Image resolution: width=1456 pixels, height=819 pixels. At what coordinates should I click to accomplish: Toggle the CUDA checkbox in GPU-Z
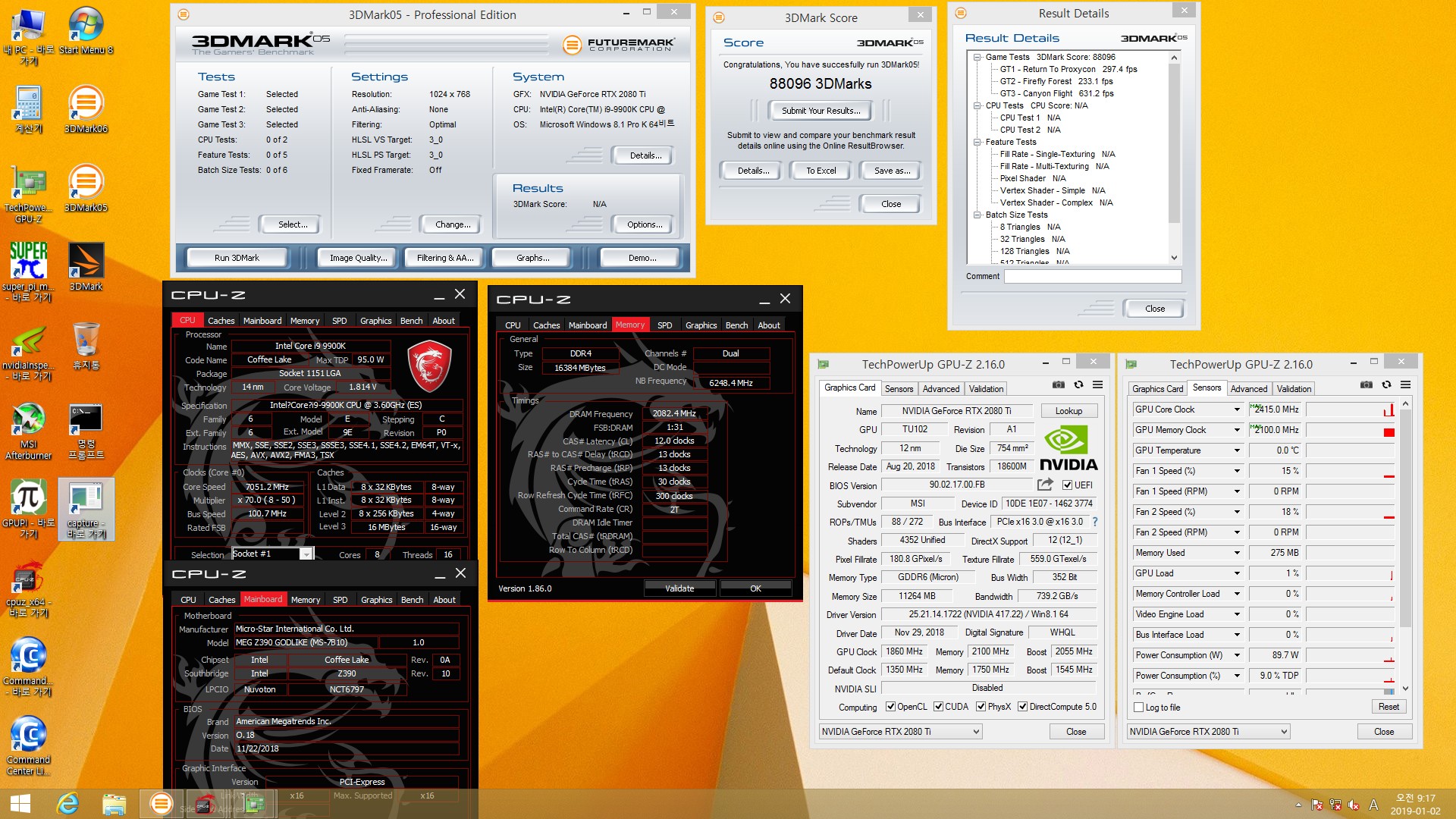[x=938, y=707]
